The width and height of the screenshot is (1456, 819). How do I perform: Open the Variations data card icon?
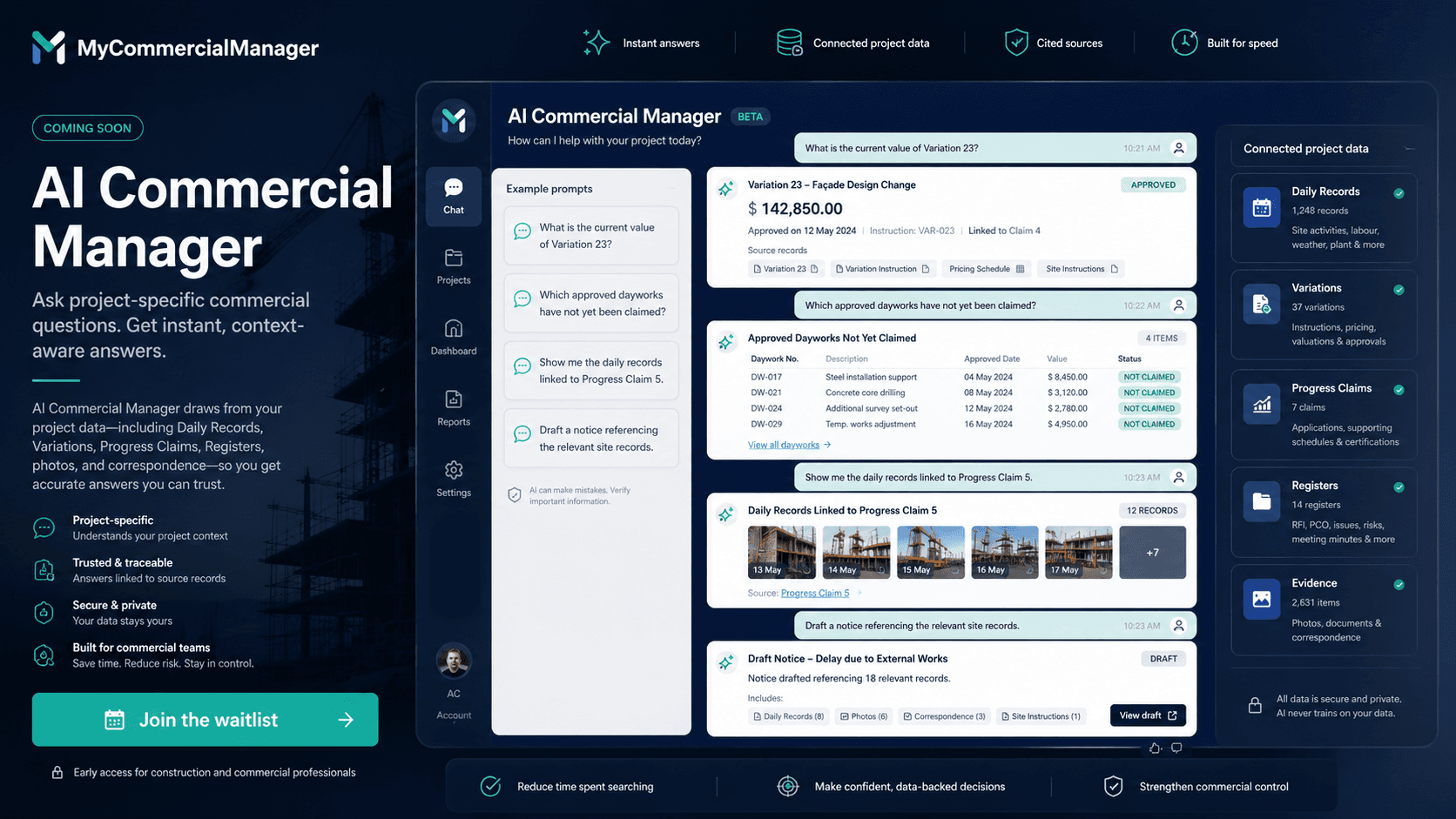click(1261, 304)
